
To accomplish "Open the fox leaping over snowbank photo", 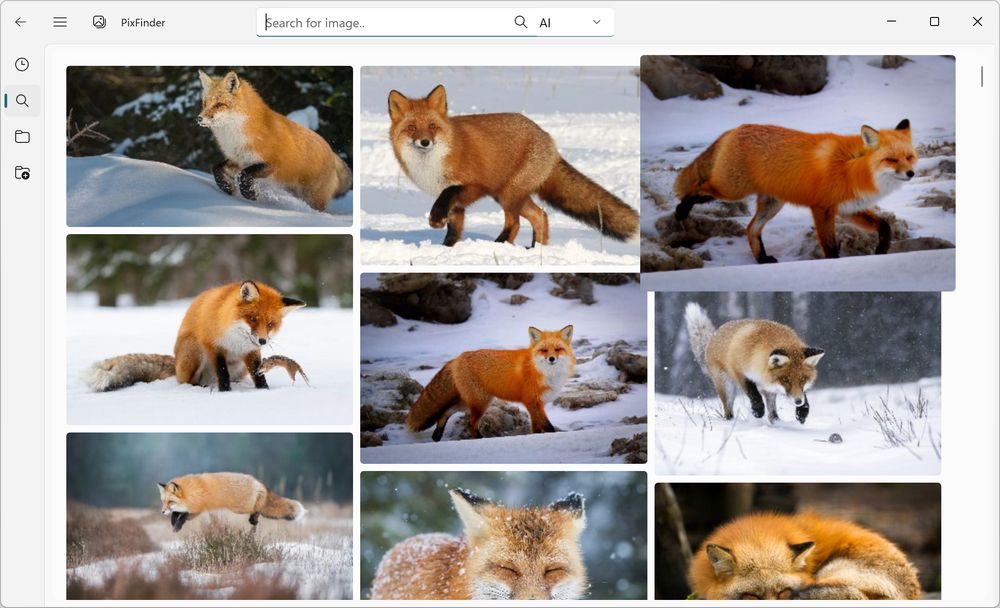I will click(209, 146).
